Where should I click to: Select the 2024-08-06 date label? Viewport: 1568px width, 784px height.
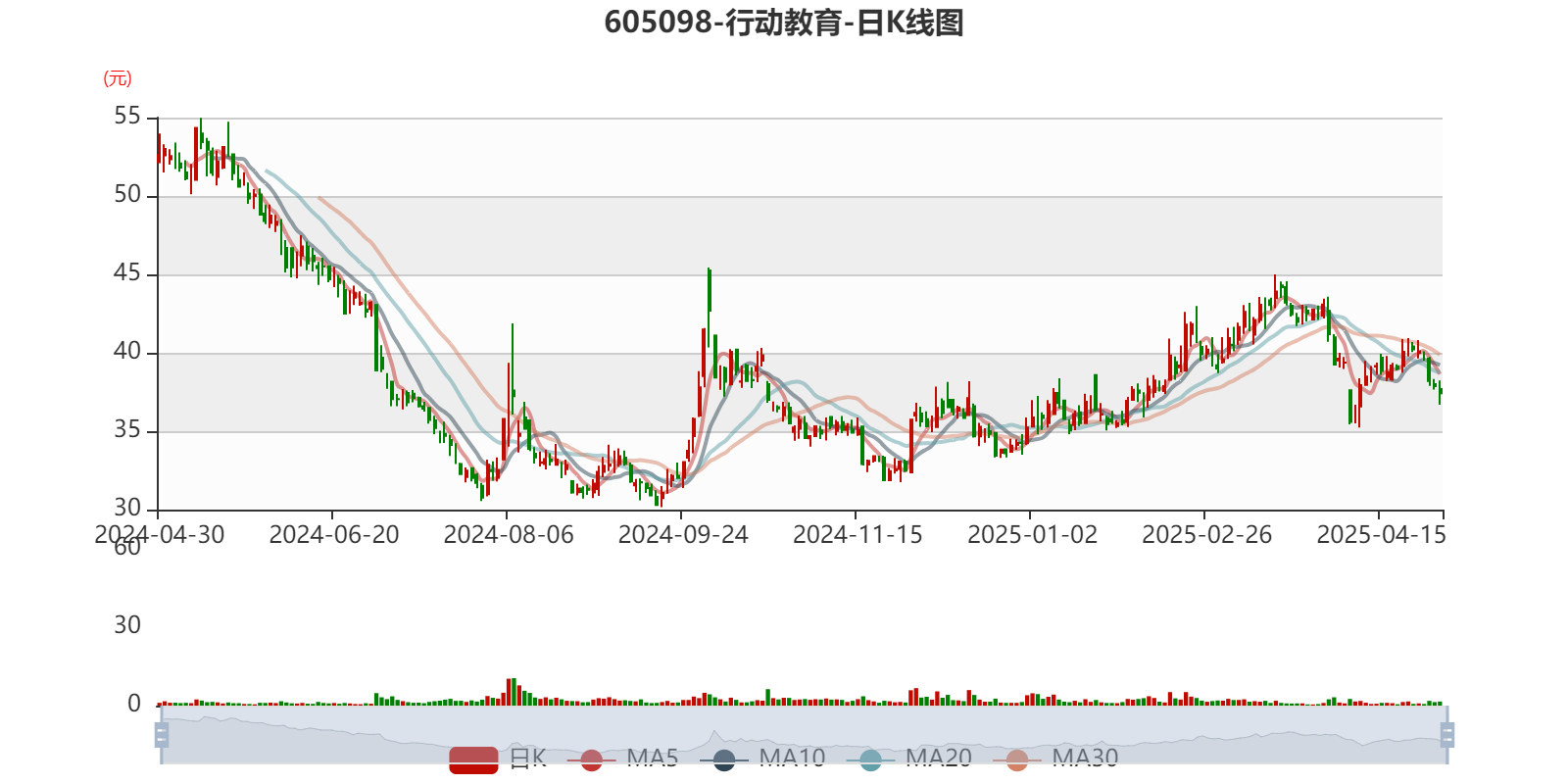[509, 535]
